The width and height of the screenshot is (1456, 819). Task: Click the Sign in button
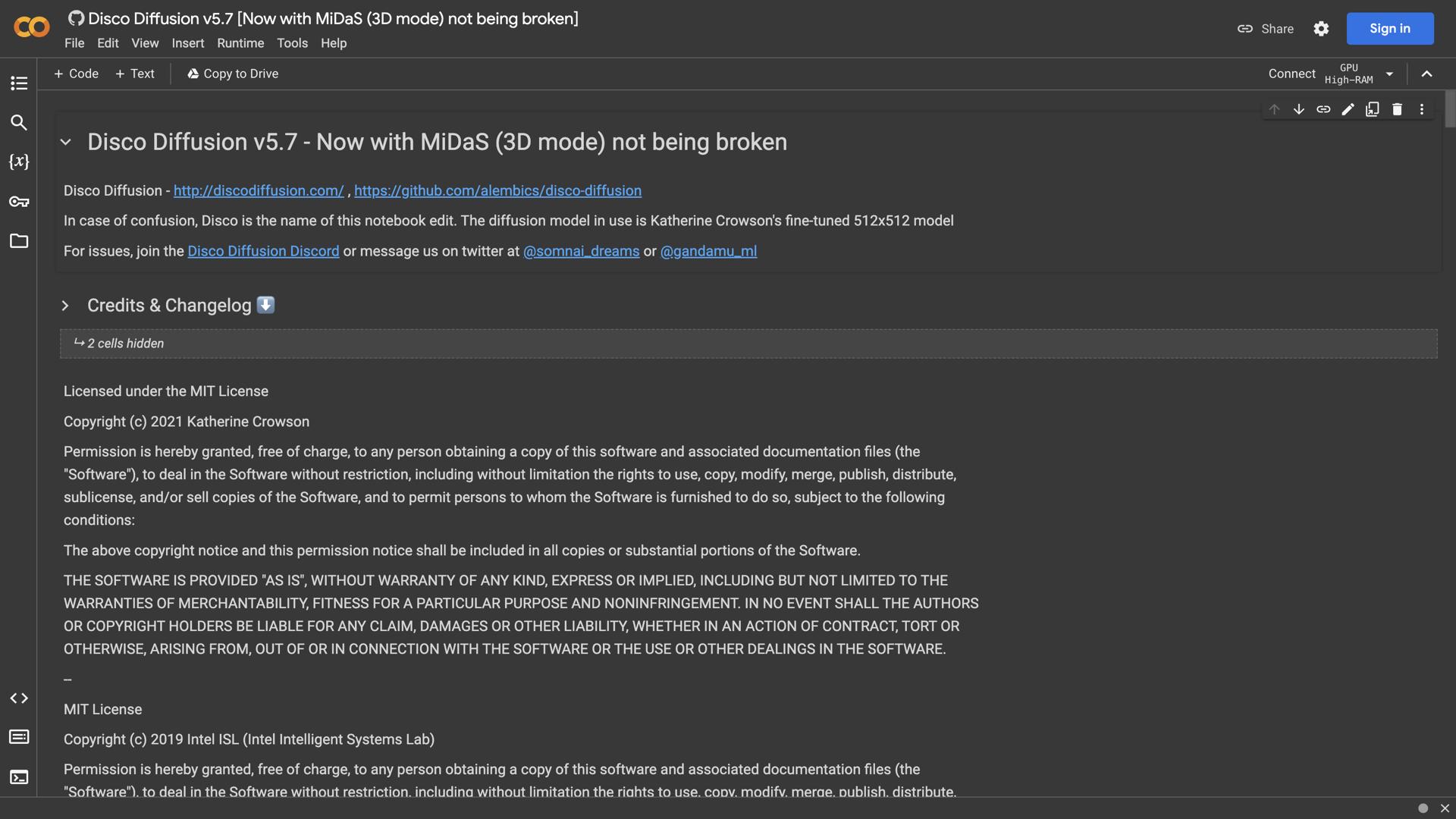(1389, 29)
